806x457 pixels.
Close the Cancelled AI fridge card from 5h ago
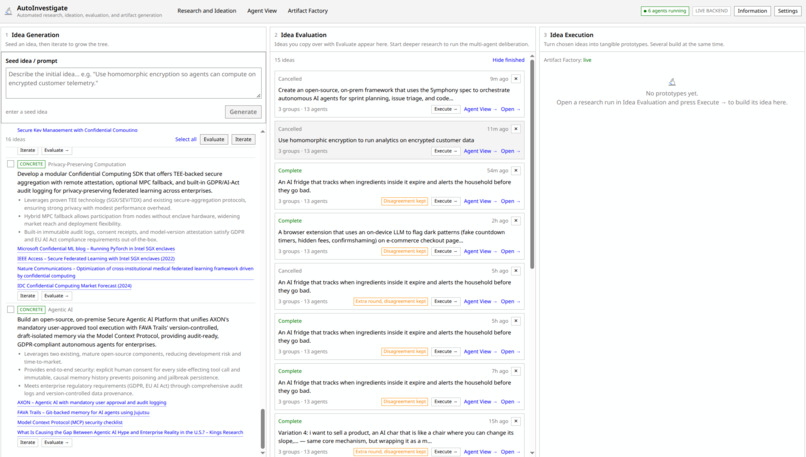click(516, 271)
